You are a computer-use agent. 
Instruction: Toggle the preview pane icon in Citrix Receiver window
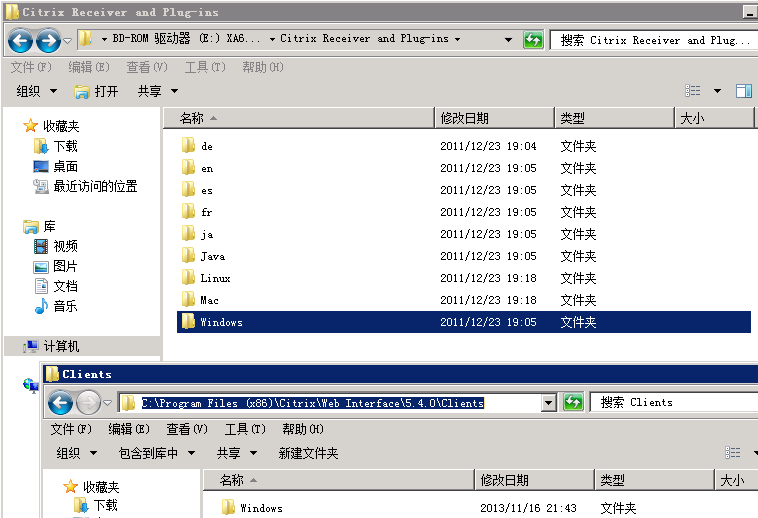[x=743, y=90]
